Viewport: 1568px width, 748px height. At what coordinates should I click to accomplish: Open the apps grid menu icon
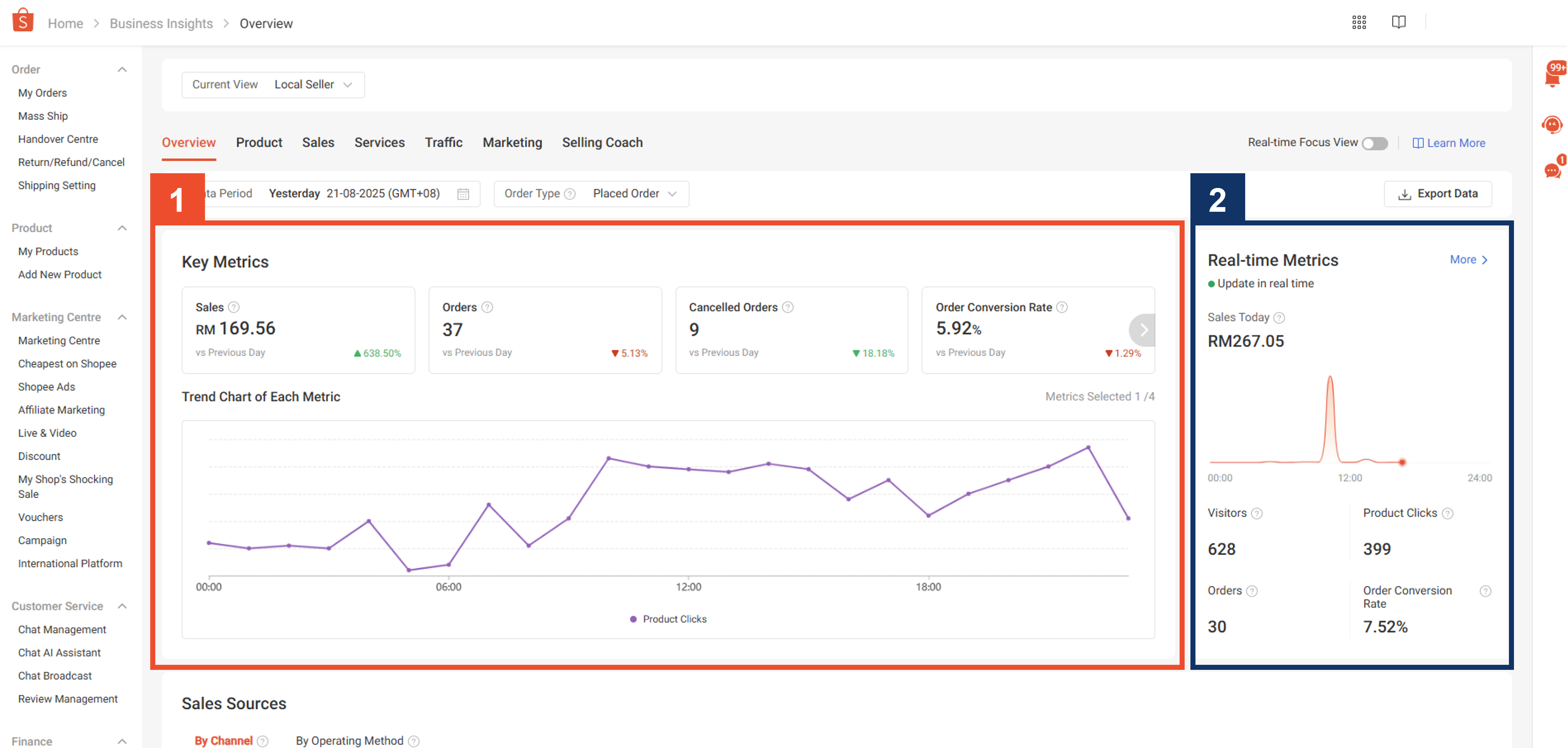click(1359, 23)
